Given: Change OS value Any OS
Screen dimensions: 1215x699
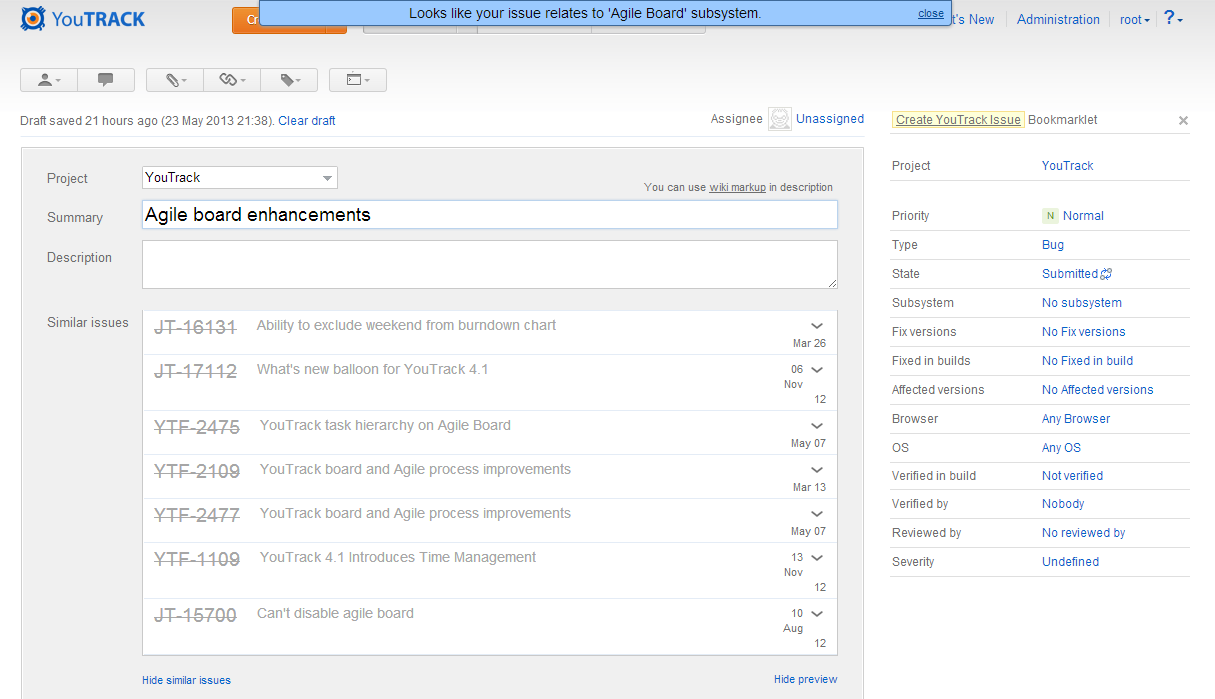Looking at the screenshot, I should pos(1061,448).
